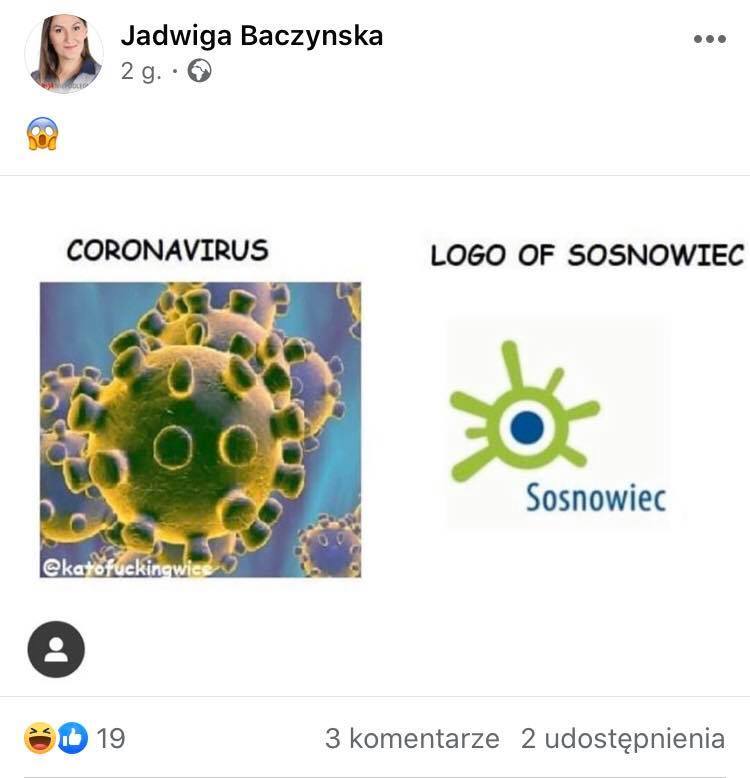Open the Jadwiga Baczynska profile name link
Image resolution: width=750 pixels, height=778 pixels.
(252, 36)
